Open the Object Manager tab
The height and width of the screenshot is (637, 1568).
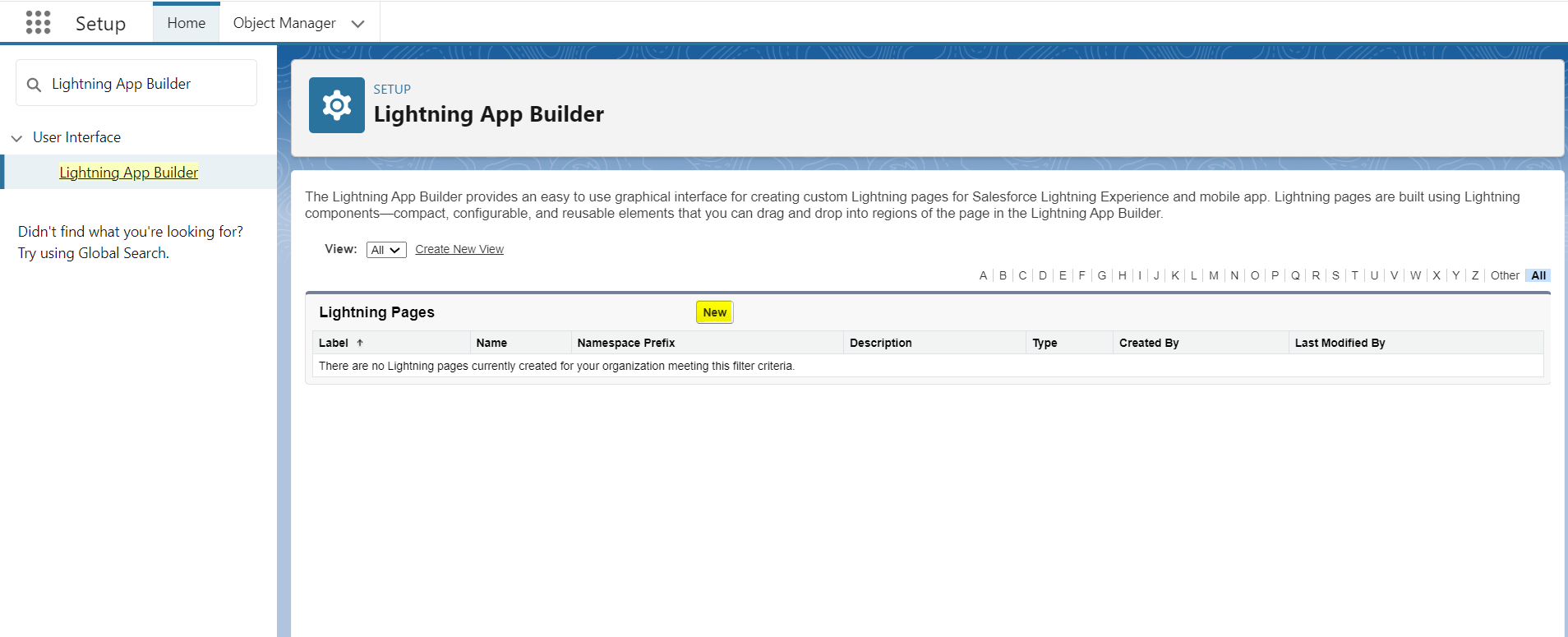(284, 23)
